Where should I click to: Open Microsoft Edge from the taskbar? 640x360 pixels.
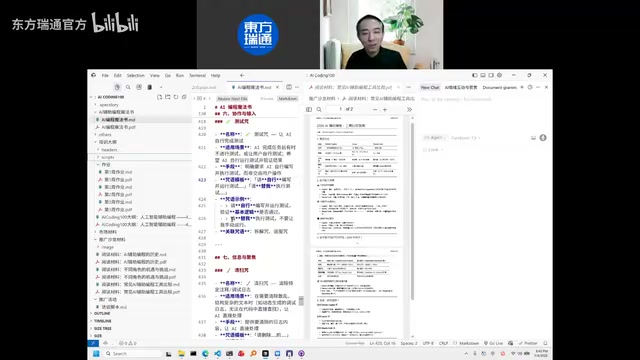coord(205,353)
